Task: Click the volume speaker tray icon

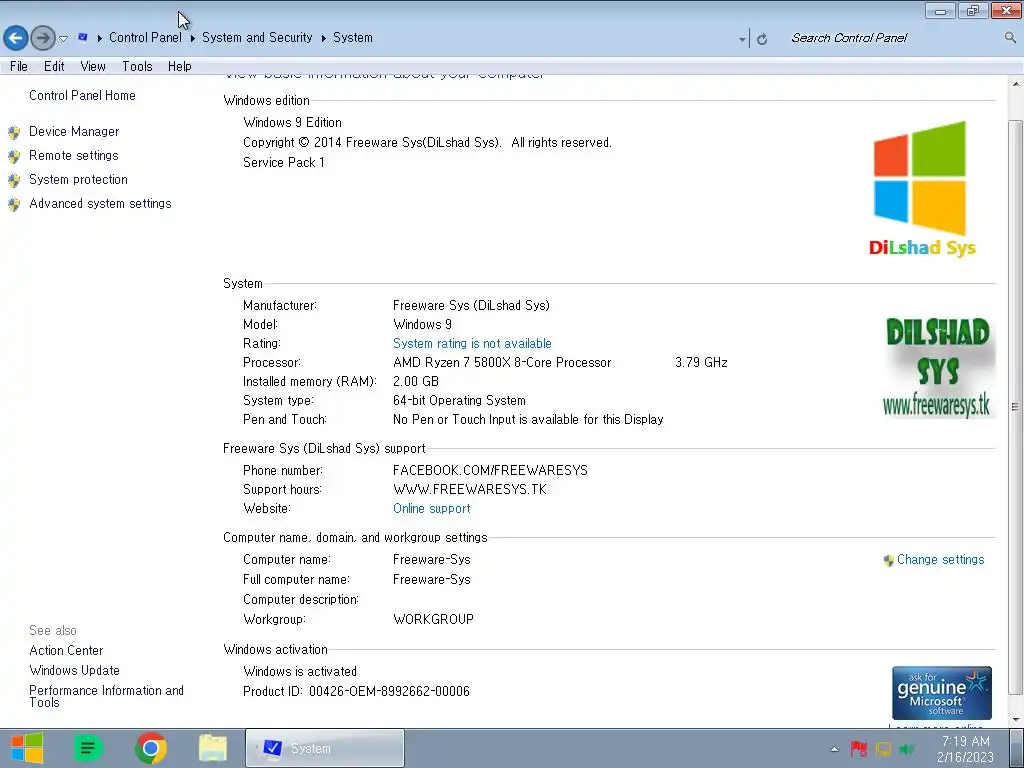Action: click(x=906, y=749)
